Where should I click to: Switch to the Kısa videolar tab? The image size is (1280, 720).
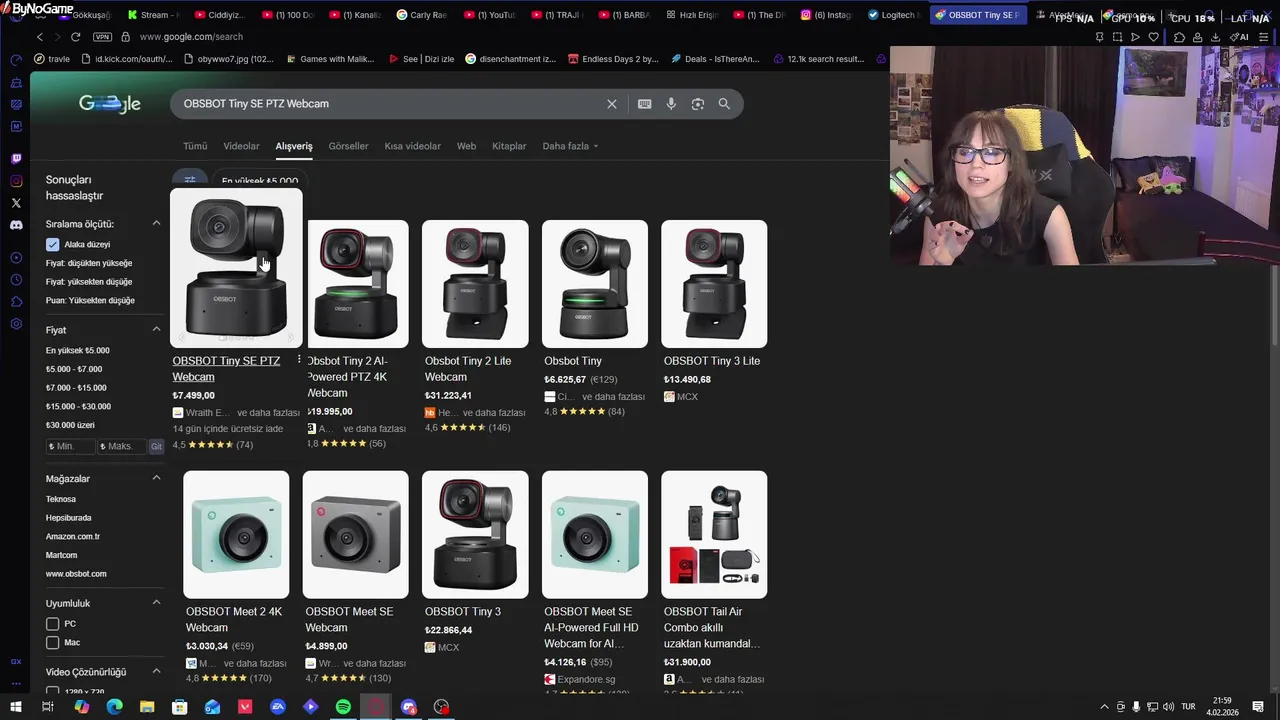(412, 146)
